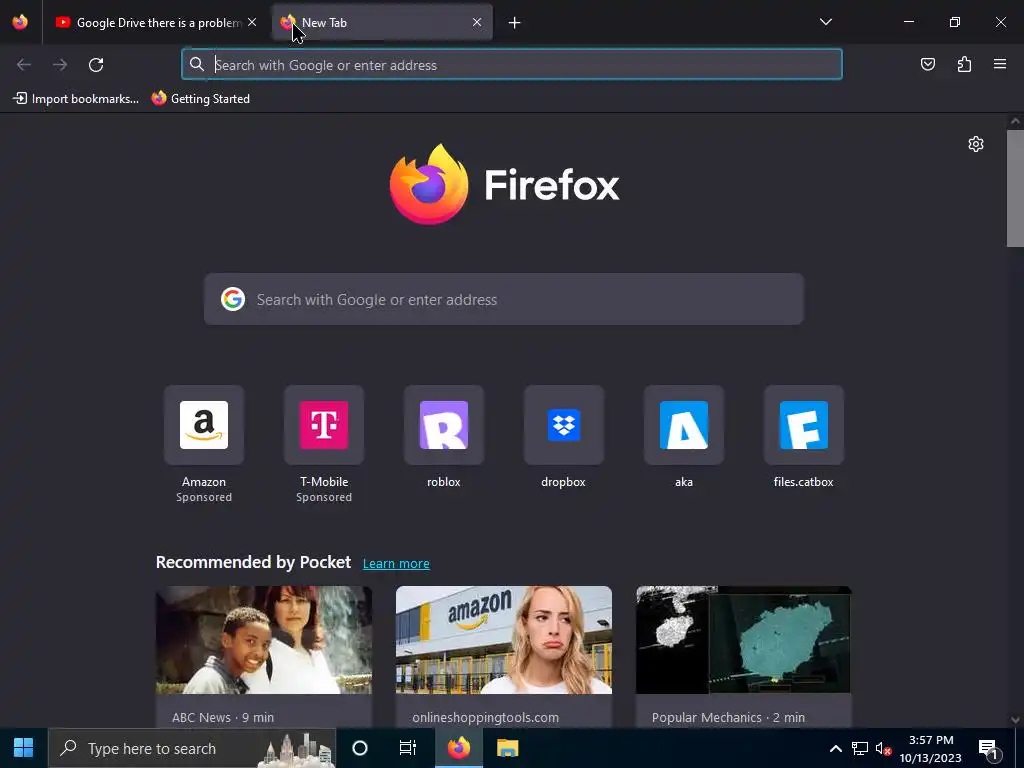Reload the current page

pyautogui.click(x=96, y=65)
